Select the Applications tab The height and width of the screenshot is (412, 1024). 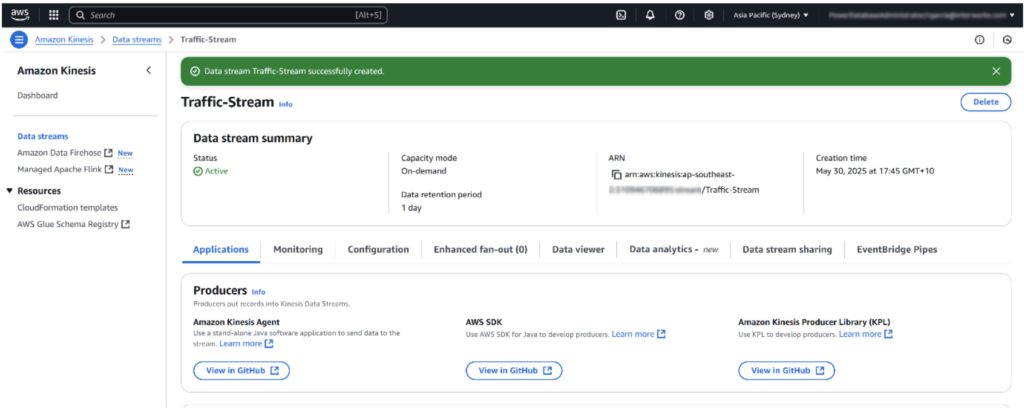click(221, 249)
